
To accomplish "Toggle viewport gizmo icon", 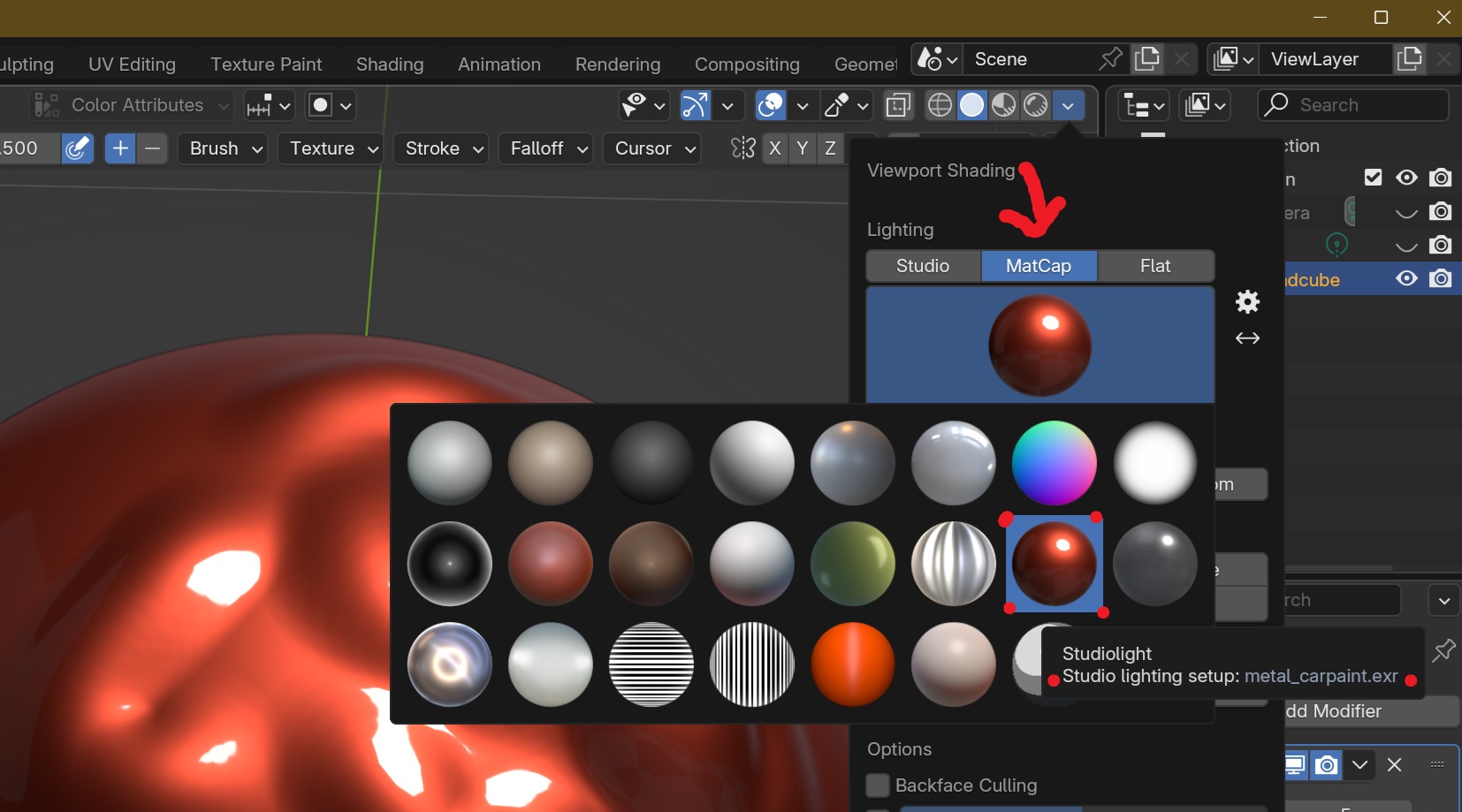I will (x=695, y=105).
